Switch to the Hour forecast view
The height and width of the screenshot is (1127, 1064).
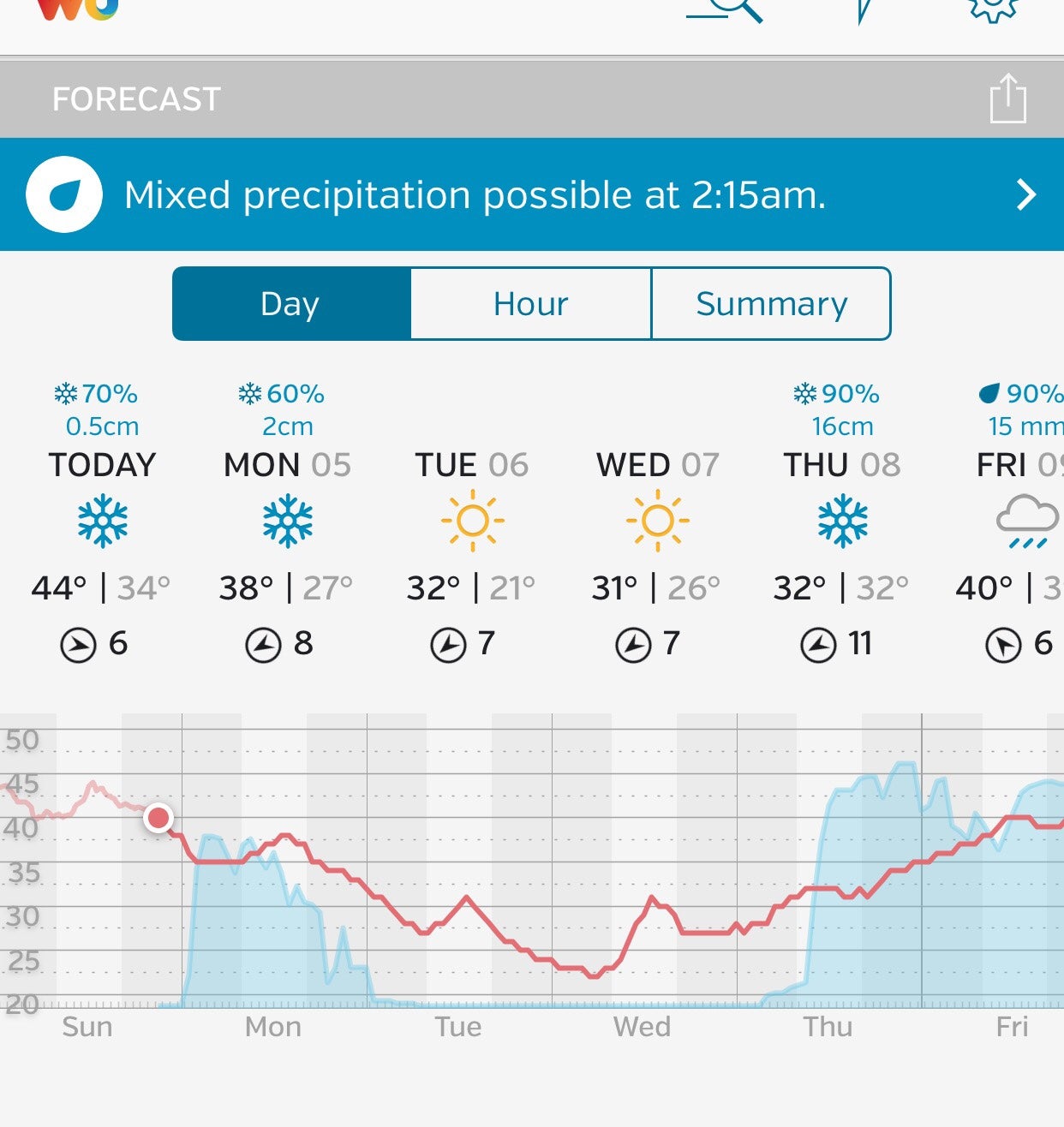[530, 304]
